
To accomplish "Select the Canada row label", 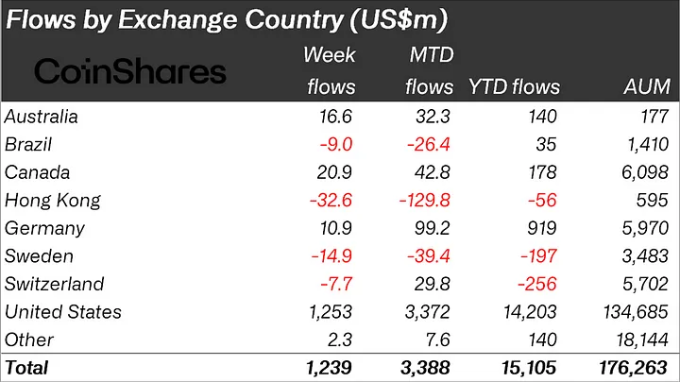I will 37,173.
